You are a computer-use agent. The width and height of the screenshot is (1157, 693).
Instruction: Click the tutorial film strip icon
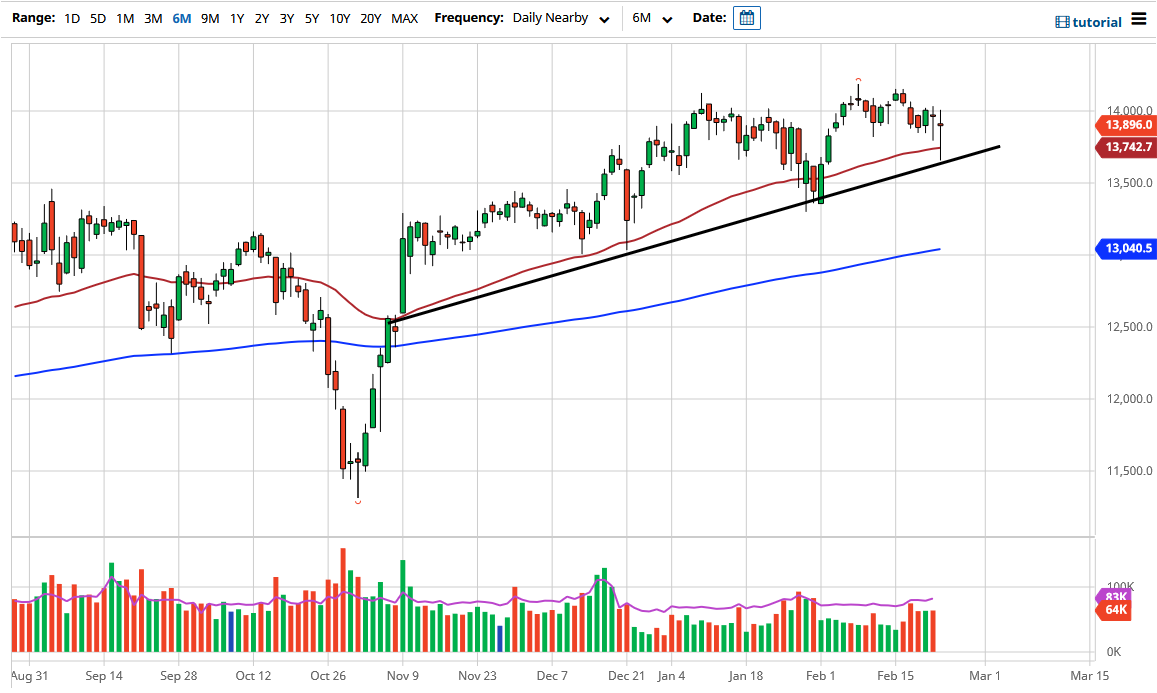click(x=1063, y=21)
